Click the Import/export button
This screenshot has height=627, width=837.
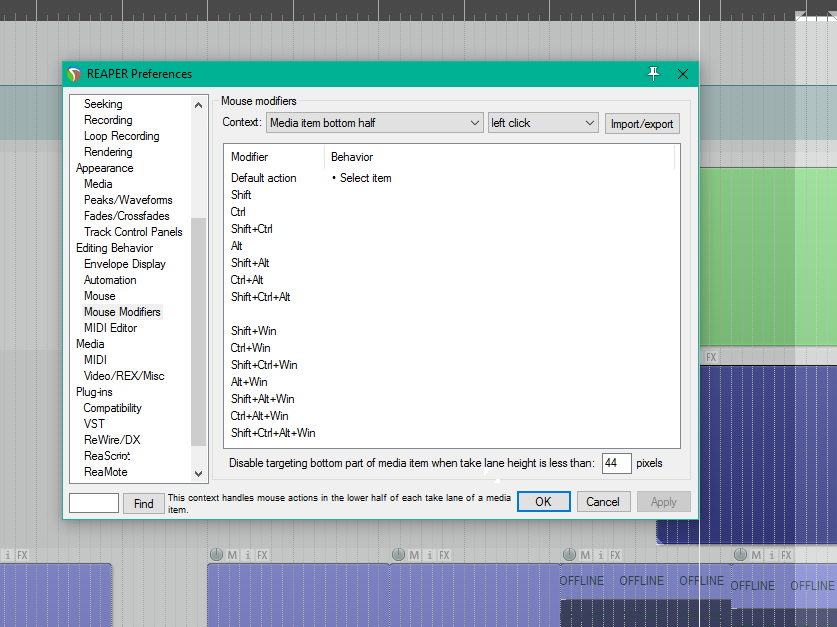click(x=642, y=124)
